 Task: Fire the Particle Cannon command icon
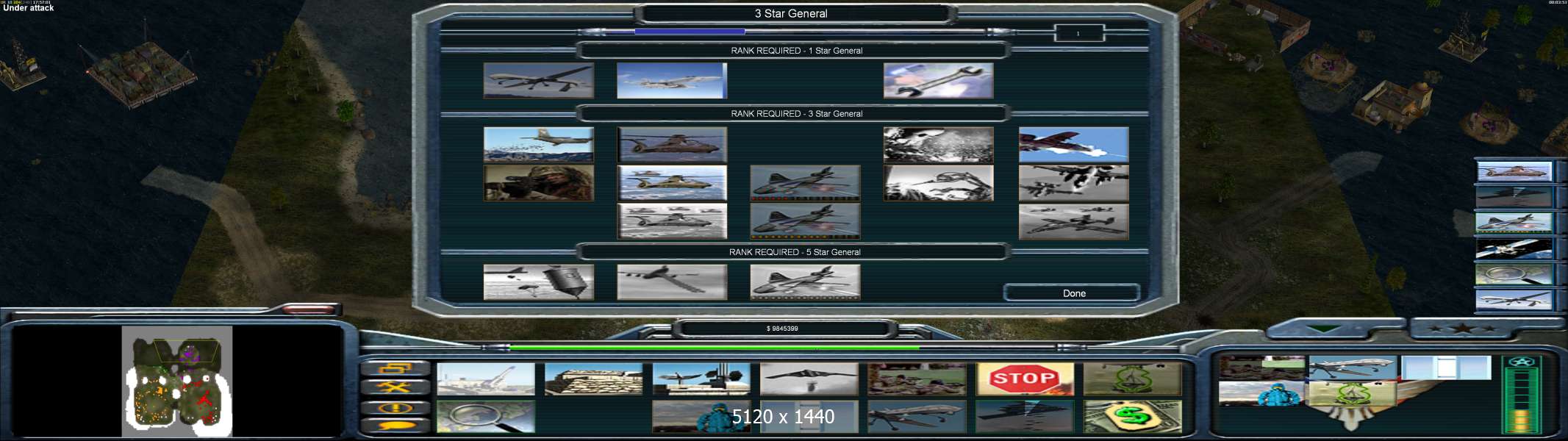click(485, 379)
